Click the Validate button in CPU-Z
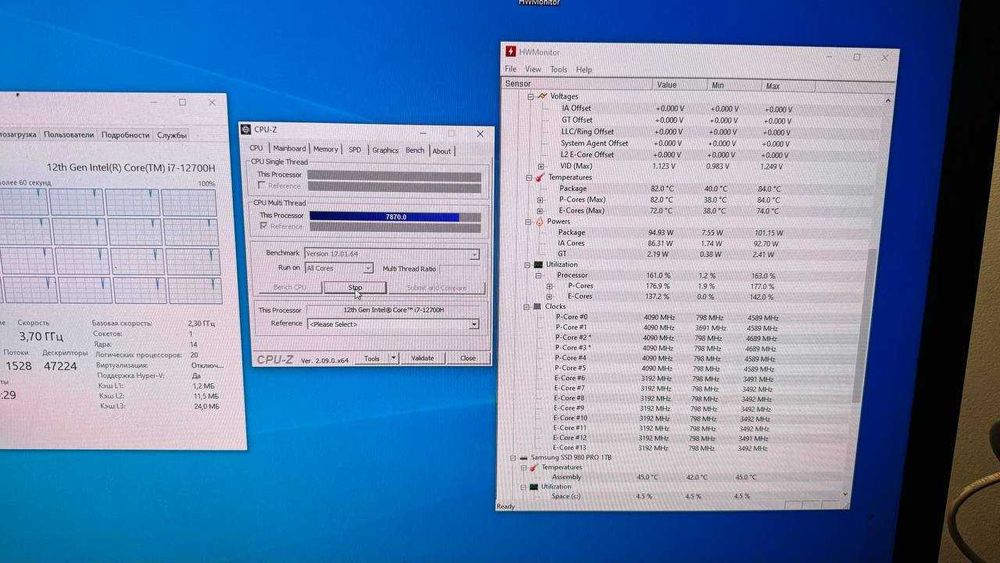1000x563 pixels. click(x=422, y=358)
